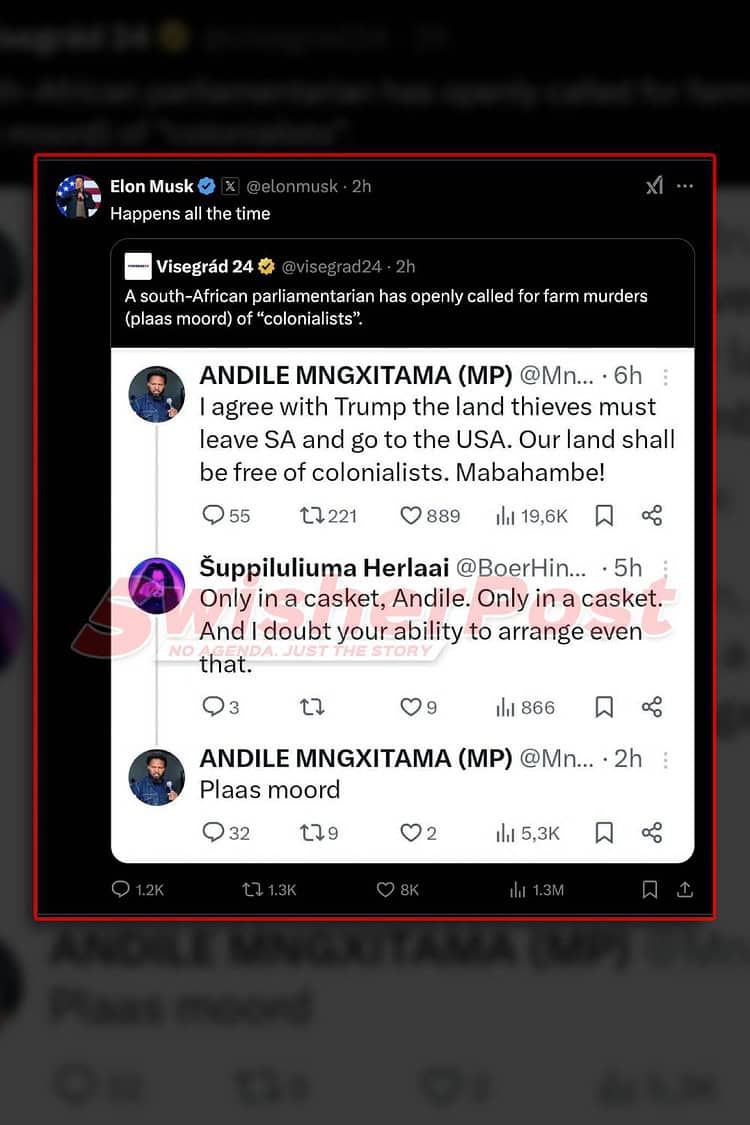Open the three-dot more menu on Musk's post
Viewport: 750px width, 1125px height.
pos(685,186)
